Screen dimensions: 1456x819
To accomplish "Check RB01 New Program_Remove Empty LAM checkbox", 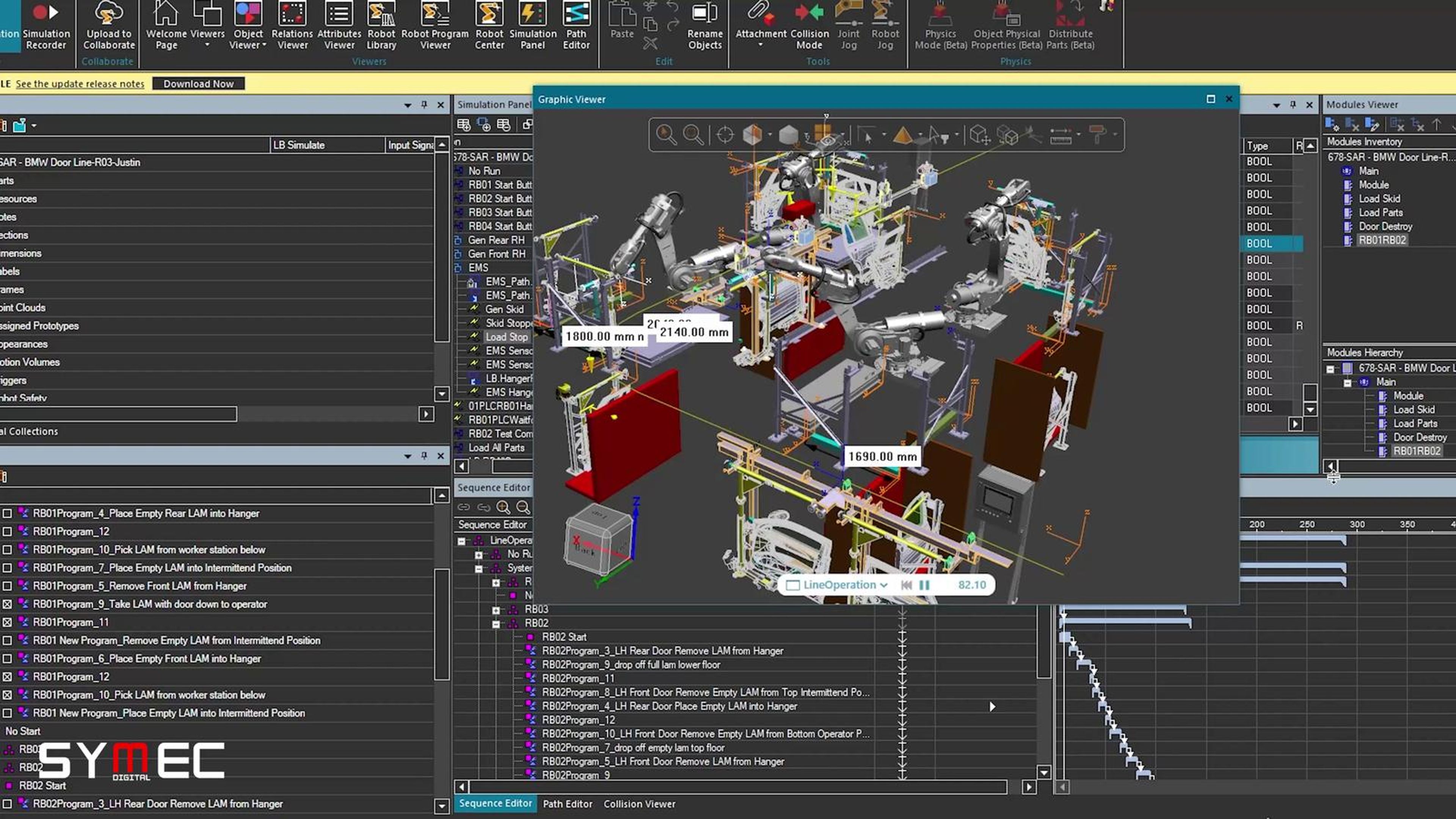I will click(7, 640).
